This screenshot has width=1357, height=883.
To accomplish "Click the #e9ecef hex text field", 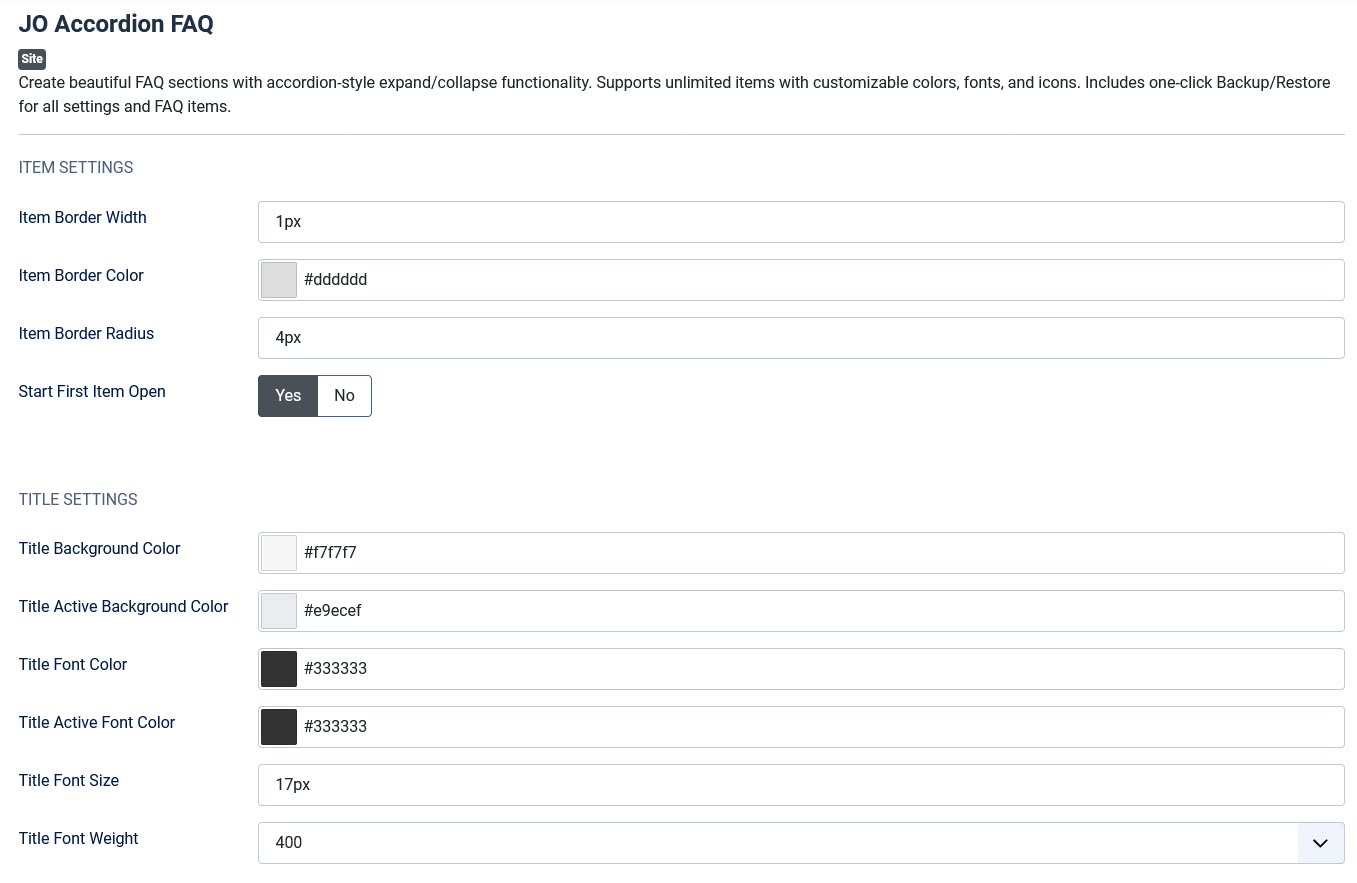I will point(821,611).
